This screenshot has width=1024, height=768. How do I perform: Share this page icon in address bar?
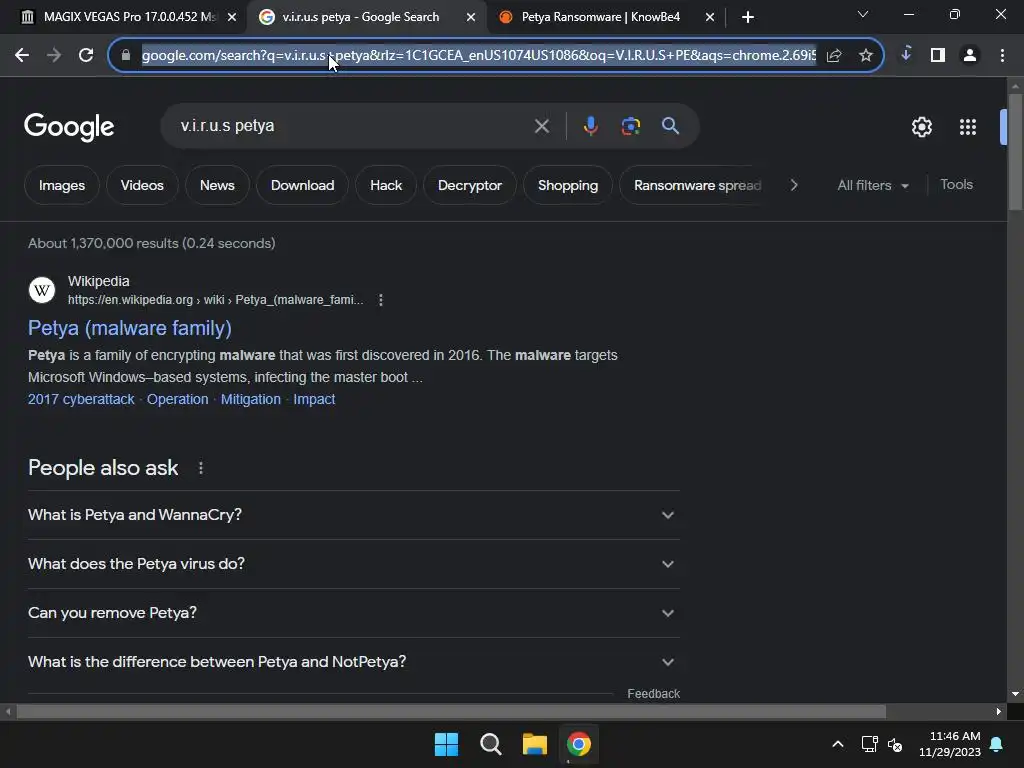pyautogui.click(x=834, y=56)
